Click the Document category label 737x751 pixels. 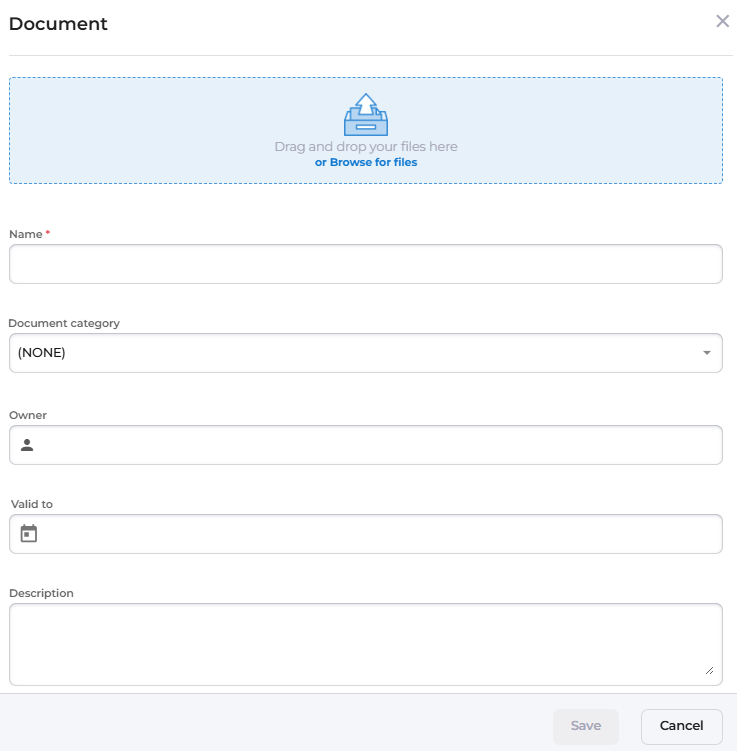pyautogui.click(x=64, y=323)
